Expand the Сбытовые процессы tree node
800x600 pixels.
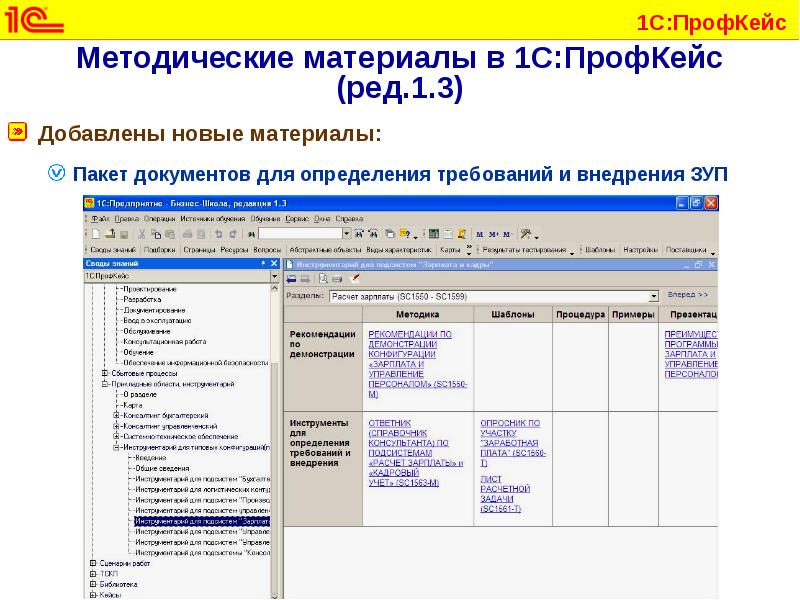coord(105,373)
